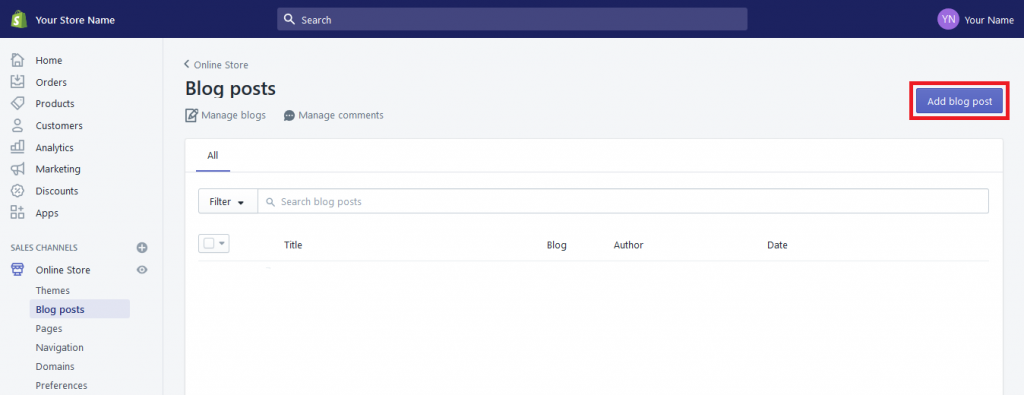Click the Online Store shop icon

(x=18, y=270)
